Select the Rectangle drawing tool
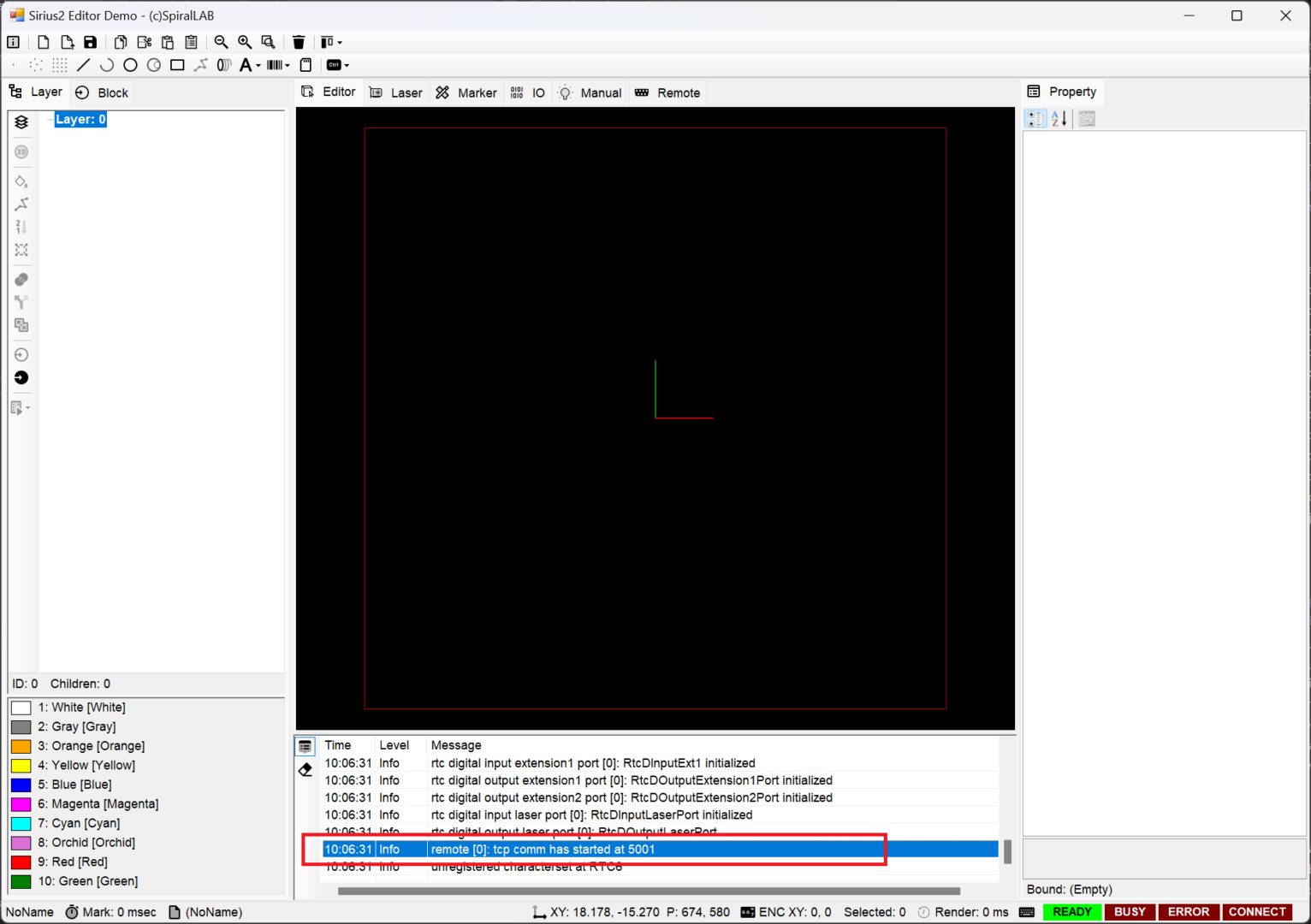Viewport: 1311px width, 924px height. [177, 65]
